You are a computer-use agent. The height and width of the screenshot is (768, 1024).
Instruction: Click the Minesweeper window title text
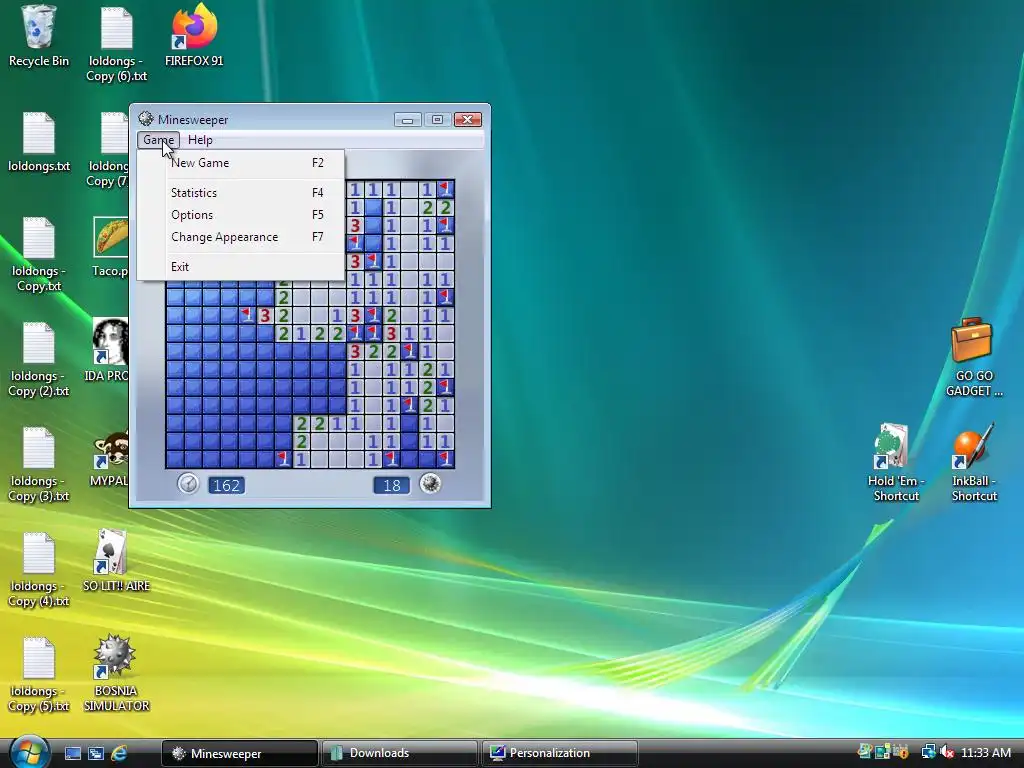[x=193, y=120]
